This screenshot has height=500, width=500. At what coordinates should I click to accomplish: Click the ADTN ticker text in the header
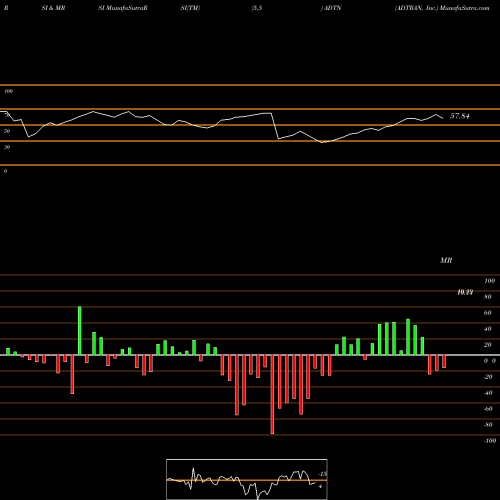332,8
